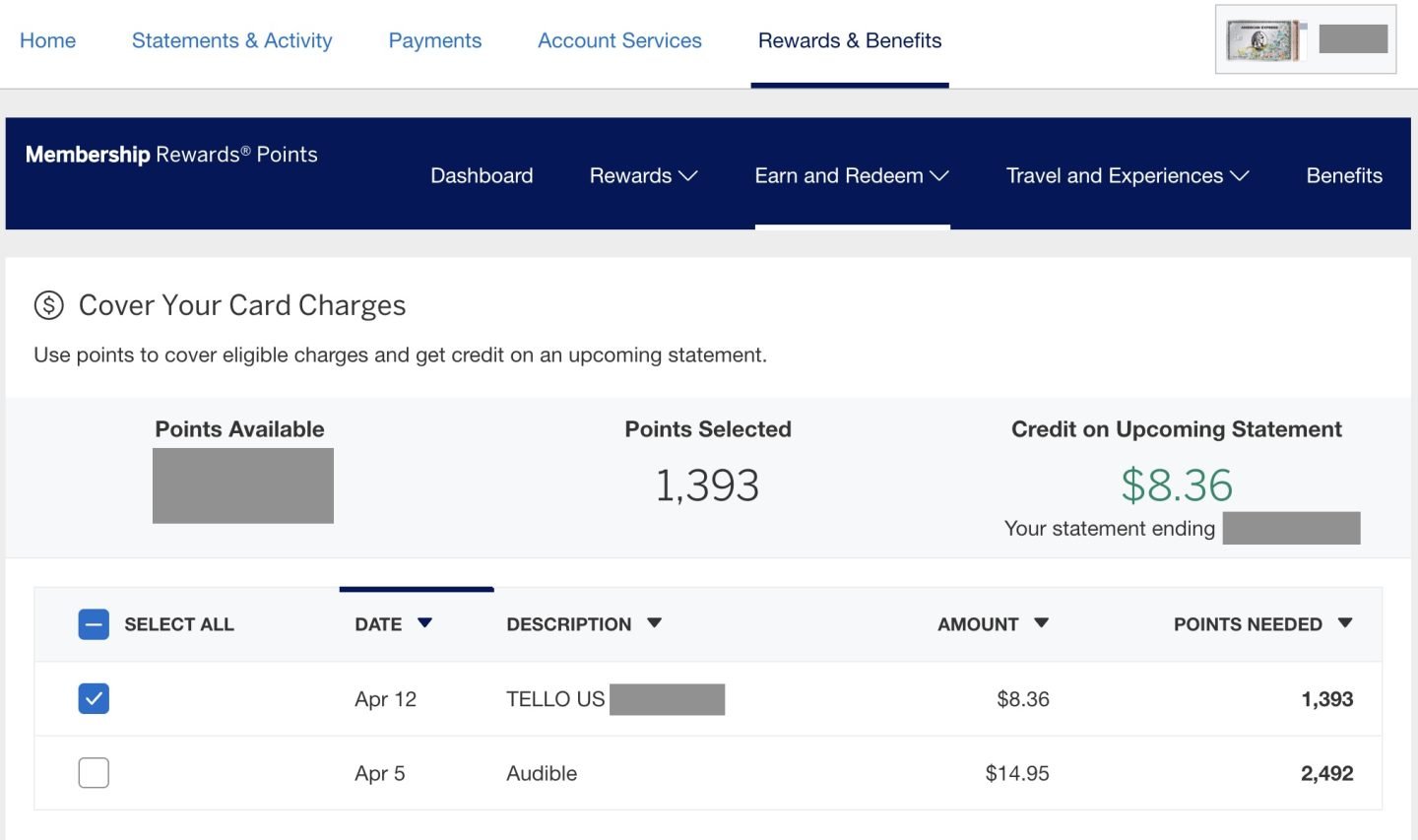Select the Rewards & Benefits tab
Screen dimensions: 1418x840
pyautogui.click(x=849, y=40)
